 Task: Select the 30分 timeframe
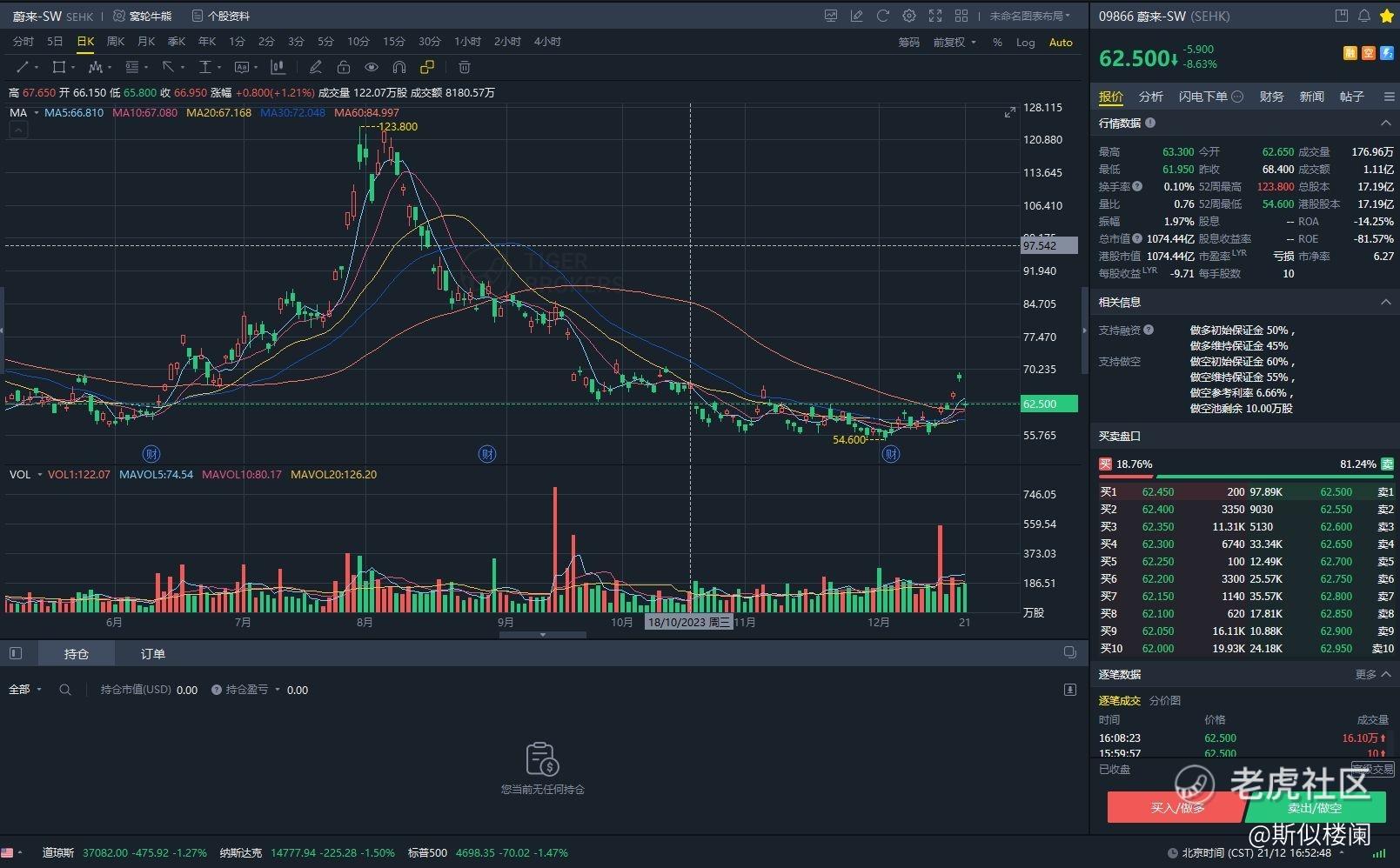click(x=429, y=42)
